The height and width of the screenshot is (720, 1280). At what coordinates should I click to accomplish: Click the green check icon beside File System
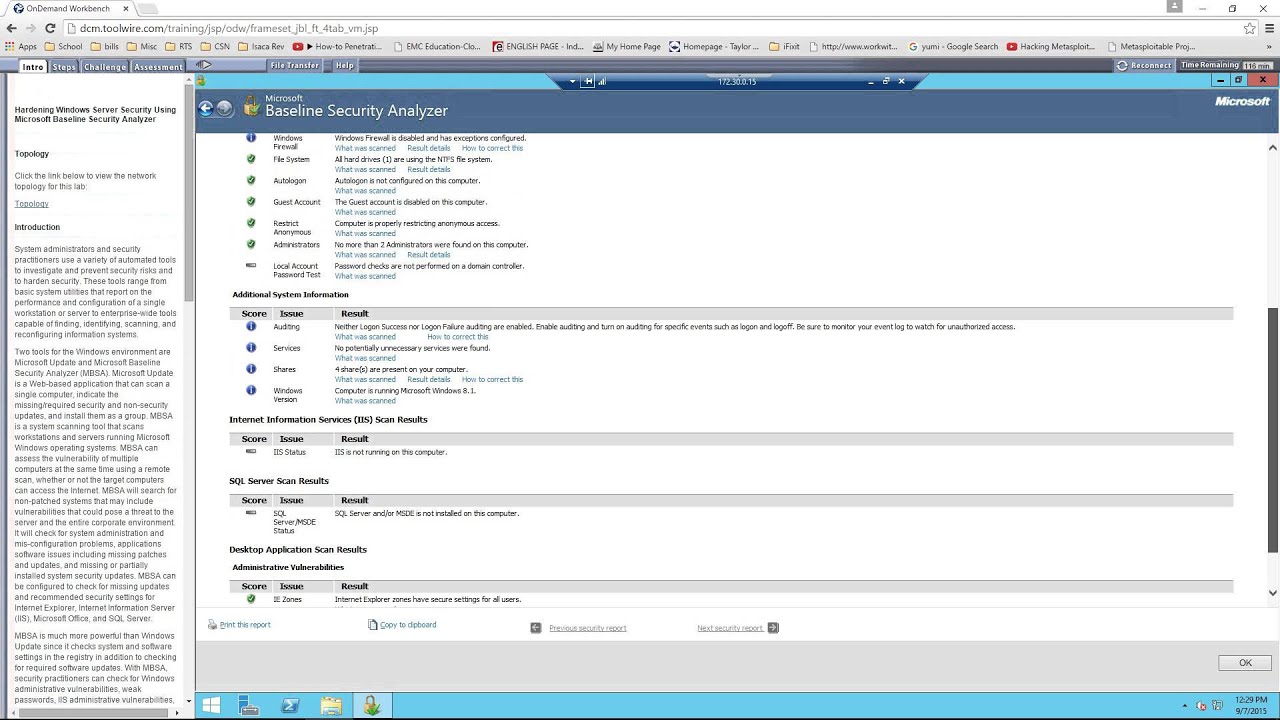(x=251, y=159)
